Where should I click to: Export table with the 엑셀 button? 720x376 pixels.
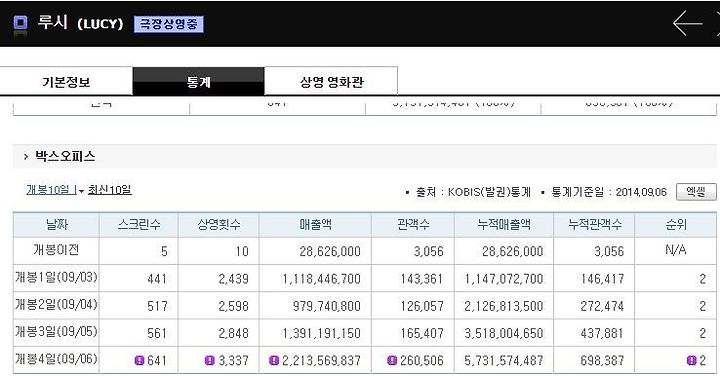[x=696, y=191]
